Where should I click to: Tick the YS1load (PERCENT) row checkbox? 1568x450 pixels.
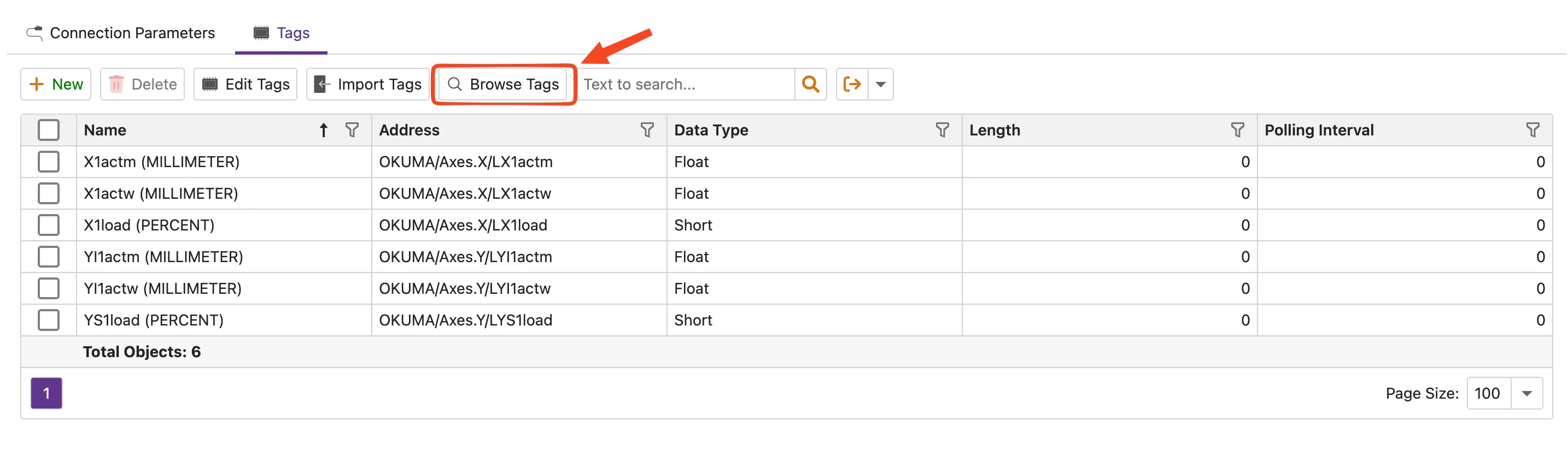[49, 320]
